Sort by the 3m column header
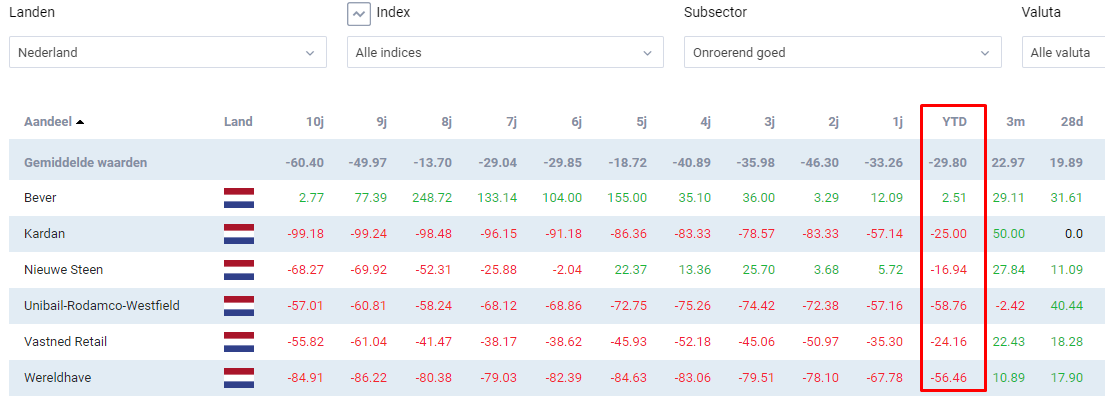Viewport: 1105px width, 409px height. coord(1016,122)
